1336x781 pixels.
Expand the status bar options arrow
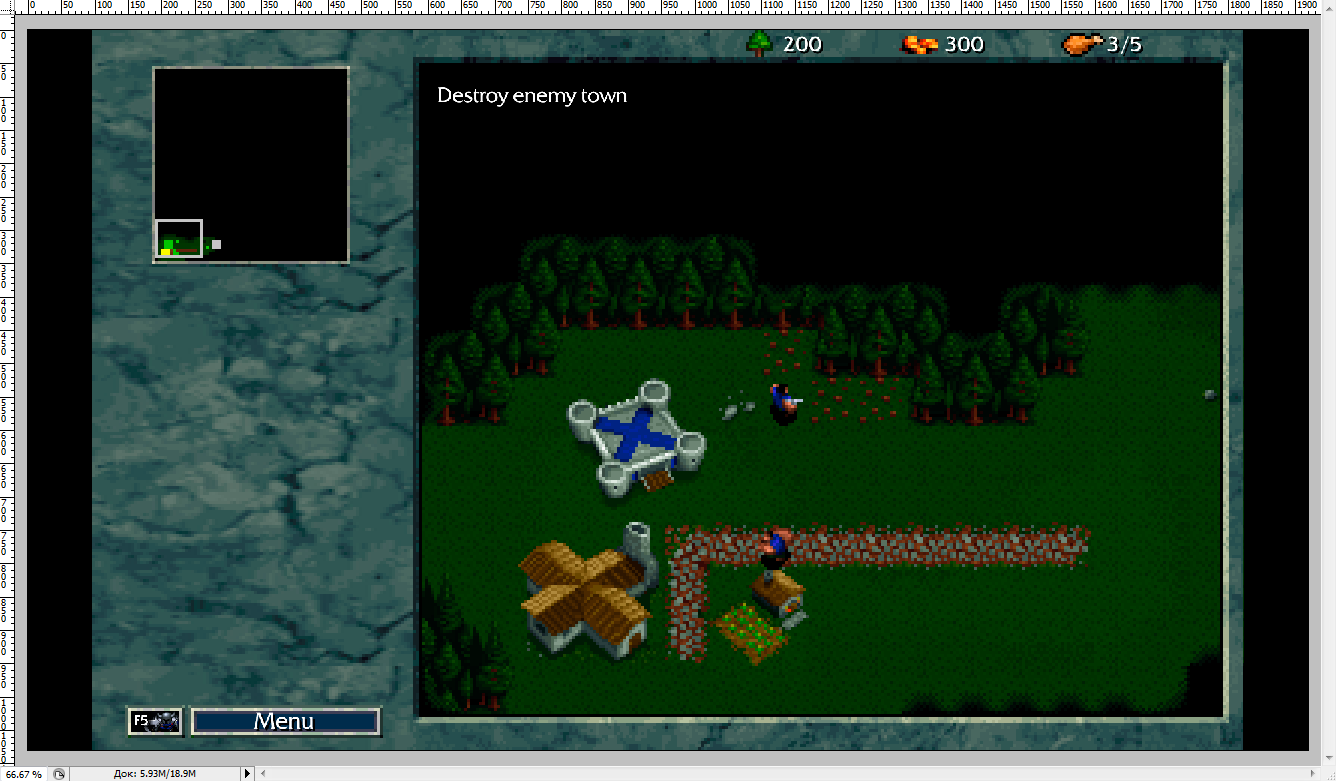tap(248, 774)
